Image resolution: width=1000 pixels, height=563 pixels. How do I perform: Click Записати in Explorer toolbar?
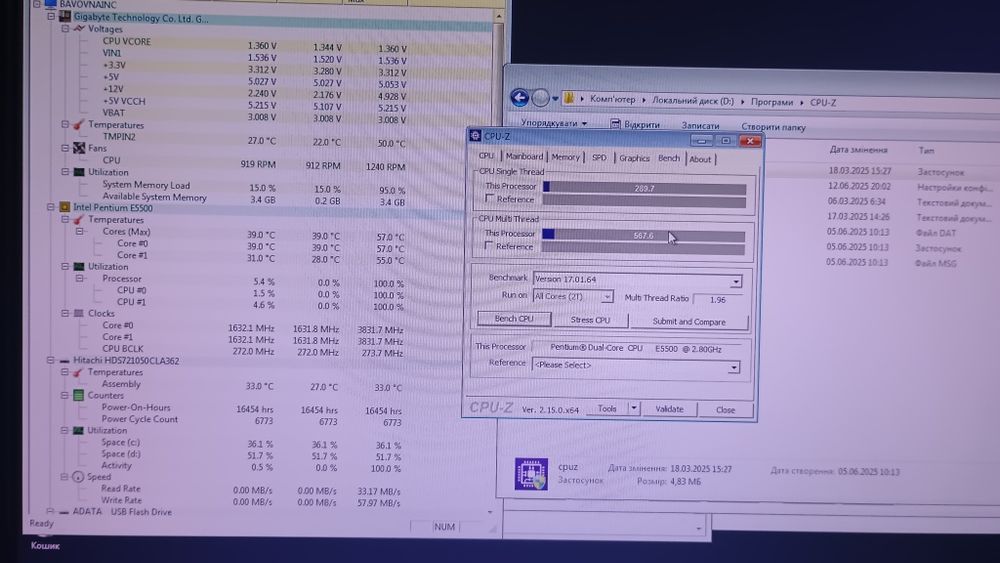700,126
